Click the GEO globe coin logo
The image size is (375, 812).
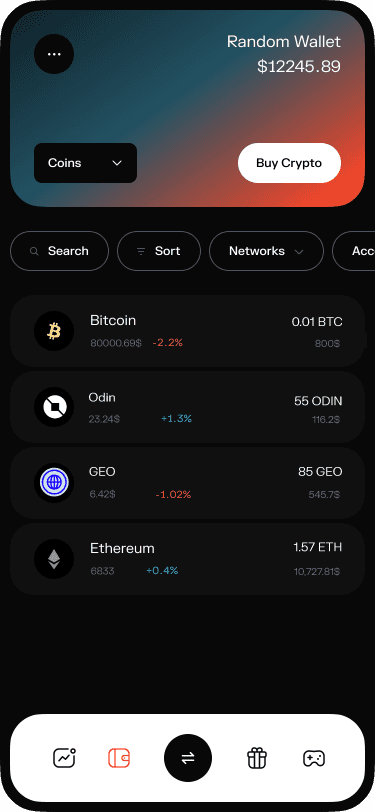pos(54,483)
